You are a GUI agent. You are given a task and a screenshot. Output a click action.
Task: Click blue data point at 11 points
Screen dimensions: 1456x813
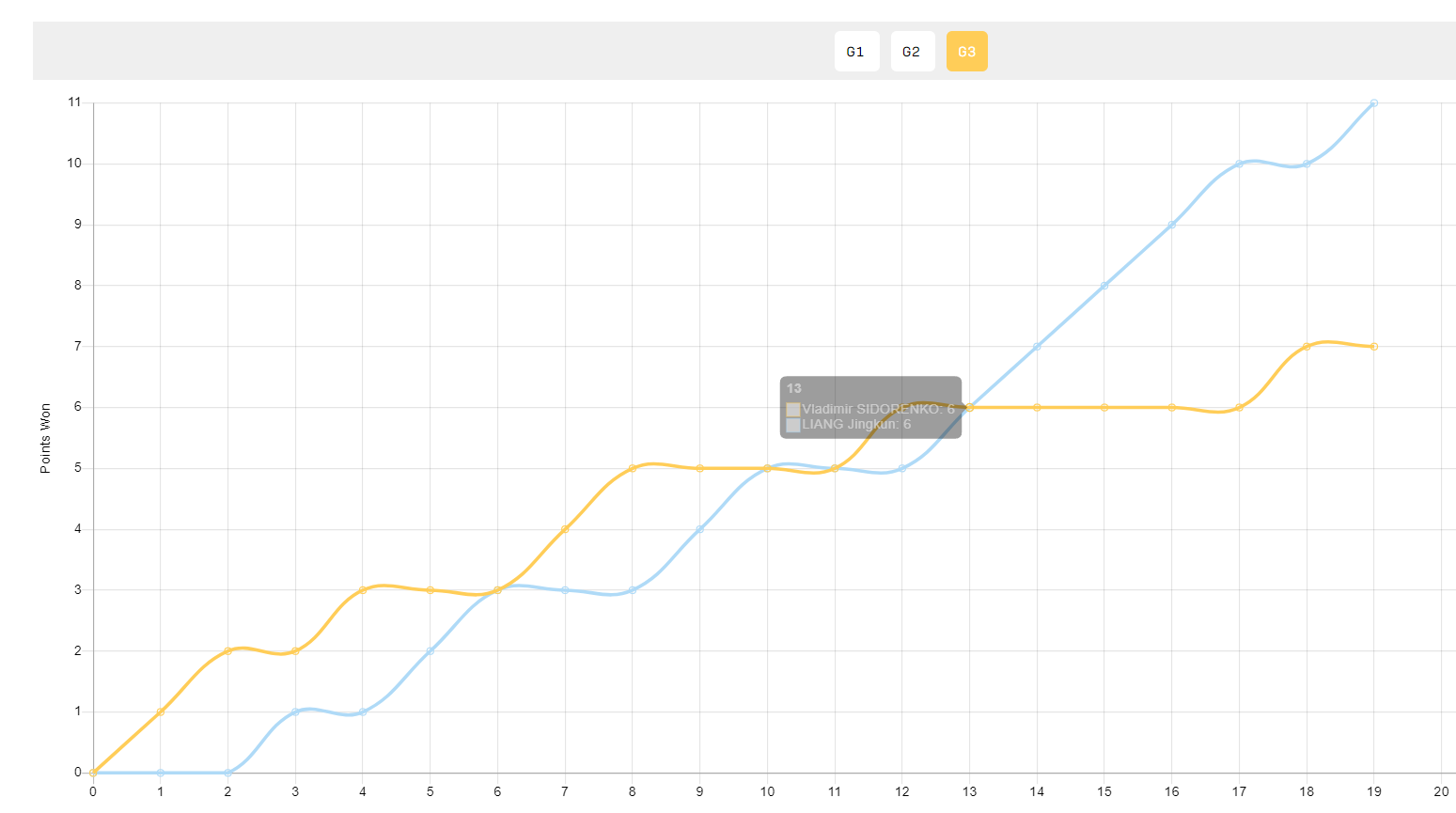[x=1374, y=102]
